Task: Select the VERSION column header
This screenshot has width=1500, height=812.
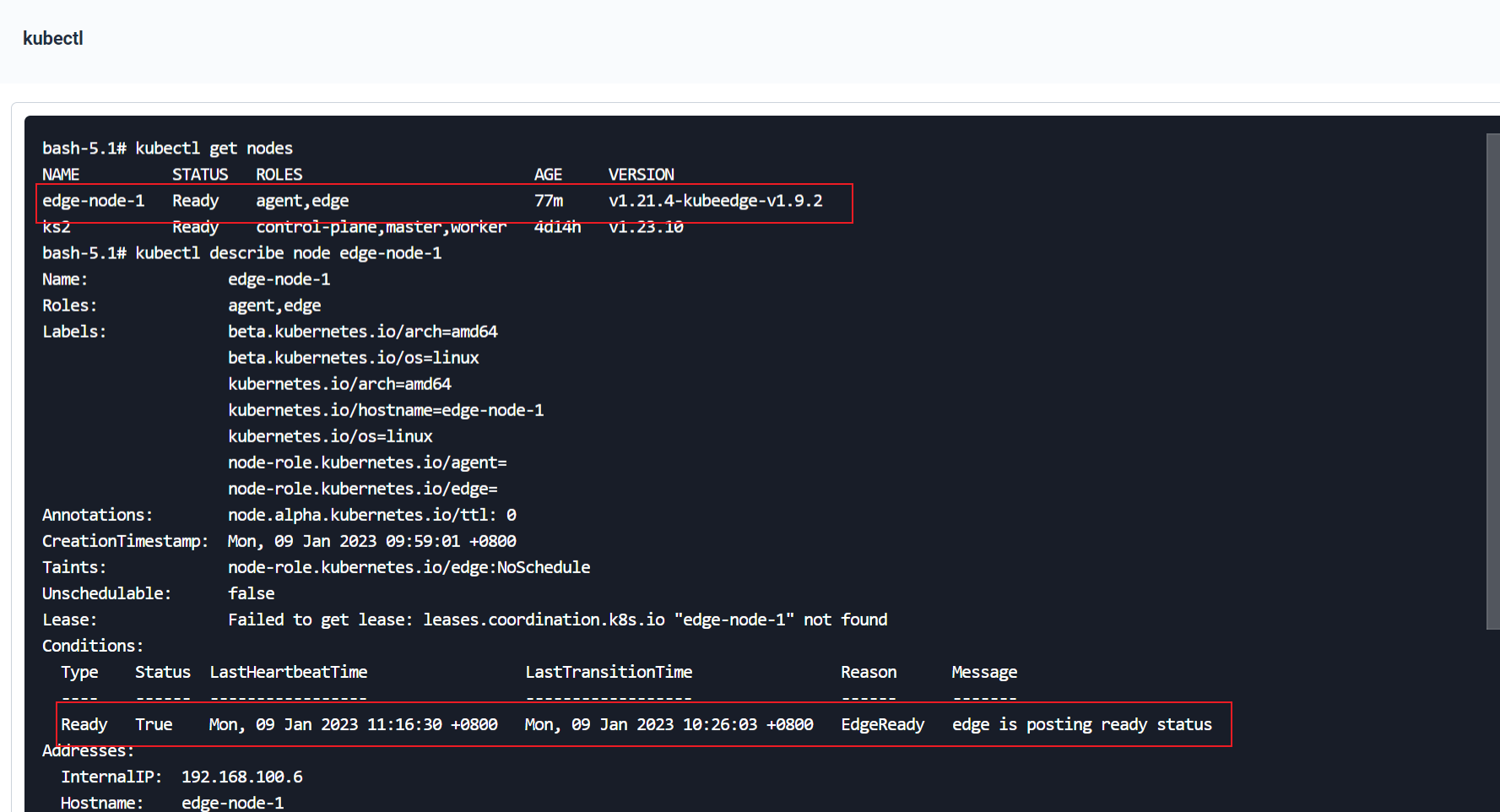Action: coord(642,174)
